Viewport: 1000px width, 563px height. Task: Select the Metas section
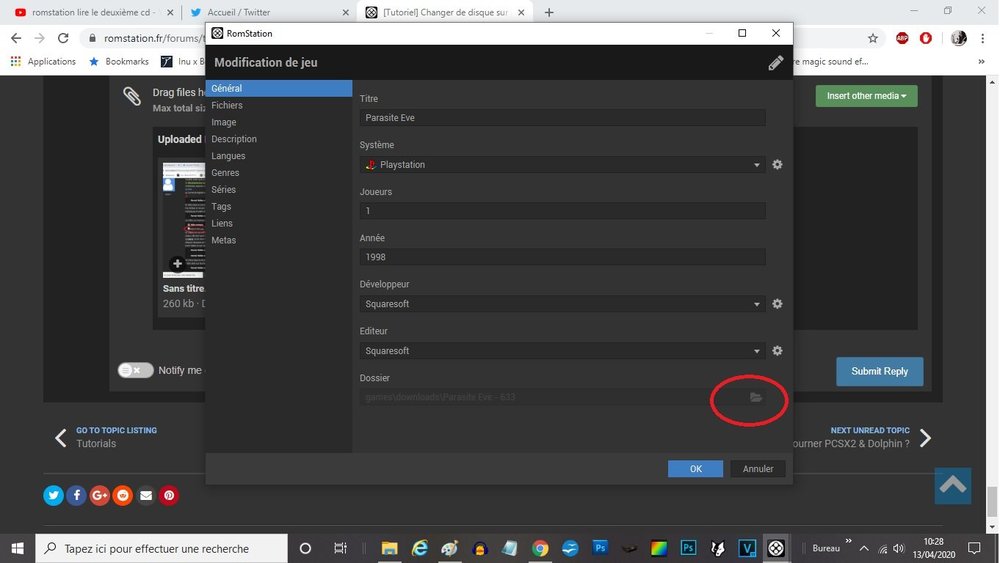279,240
